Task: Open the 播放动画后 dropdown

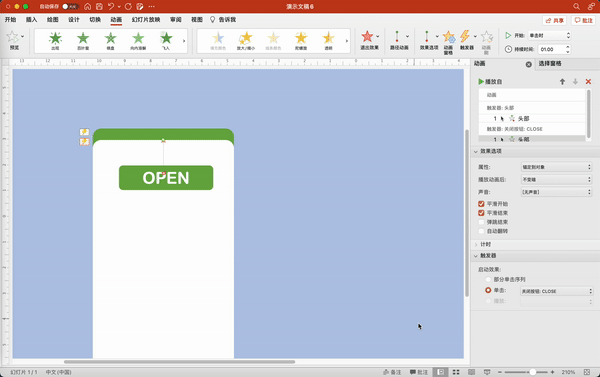Action: click(556, 179)
